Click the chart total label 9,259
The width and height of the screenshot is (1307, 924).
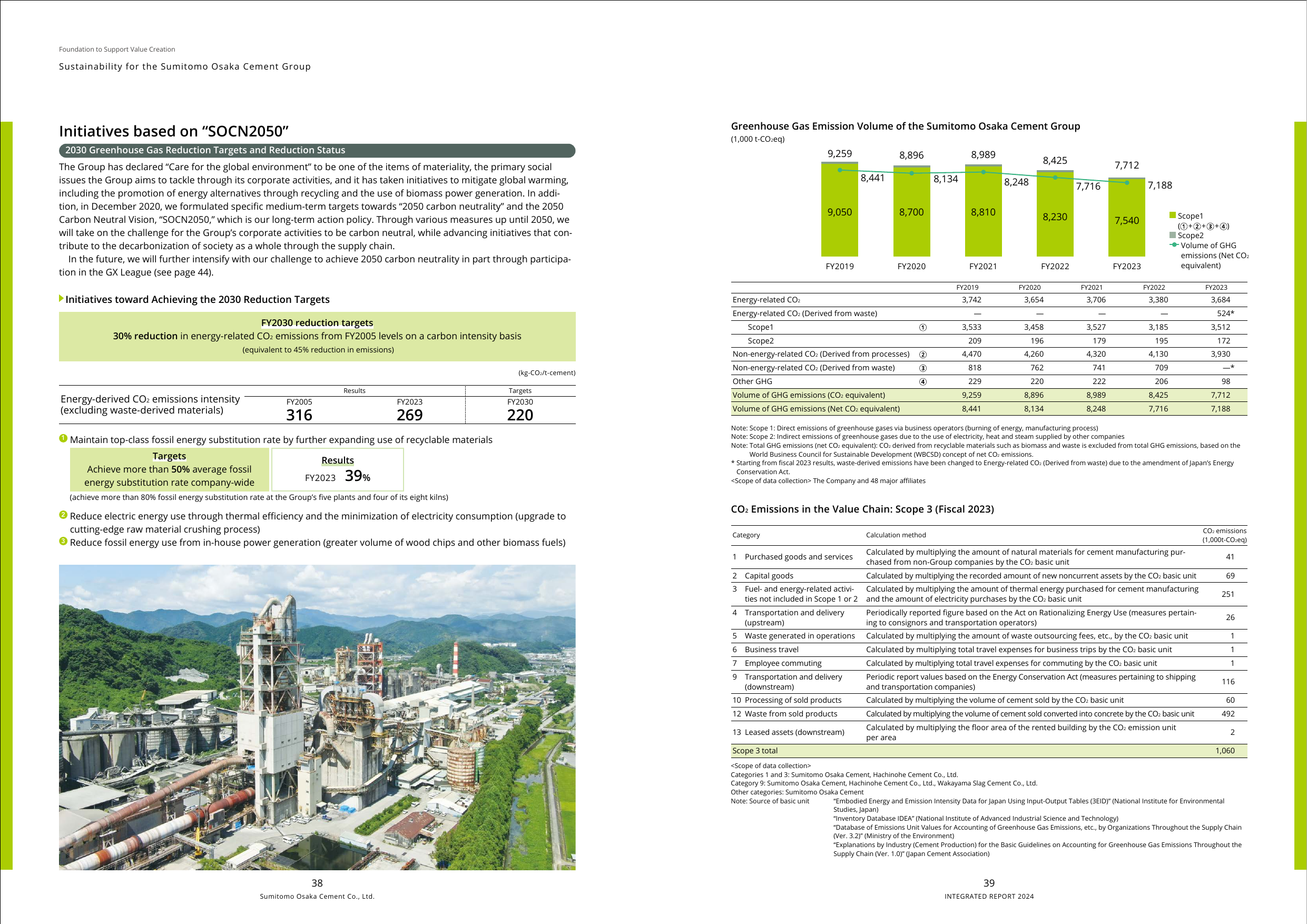point(840,154)
